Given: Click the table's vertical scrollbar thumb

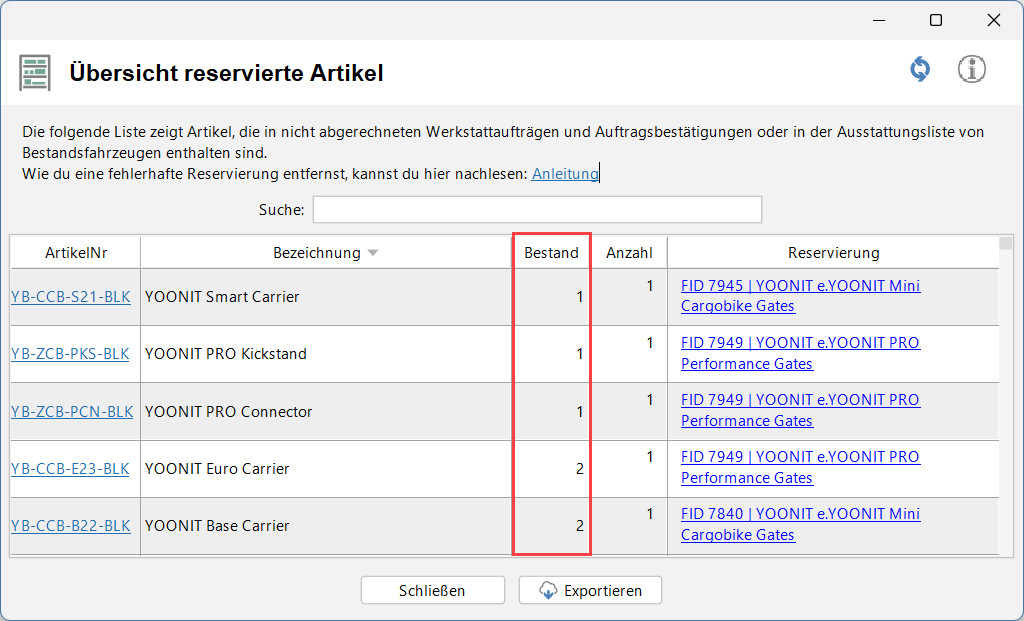Looking at the screenshot, I should [x=1006, y=244].
